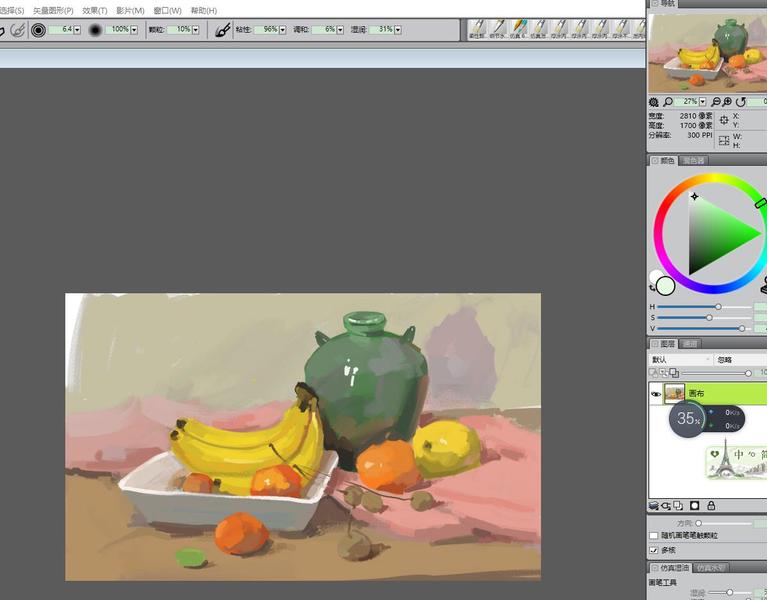Click the crosshair position X/Y icon
Screen dimensions: 767x600
point(724,120)
